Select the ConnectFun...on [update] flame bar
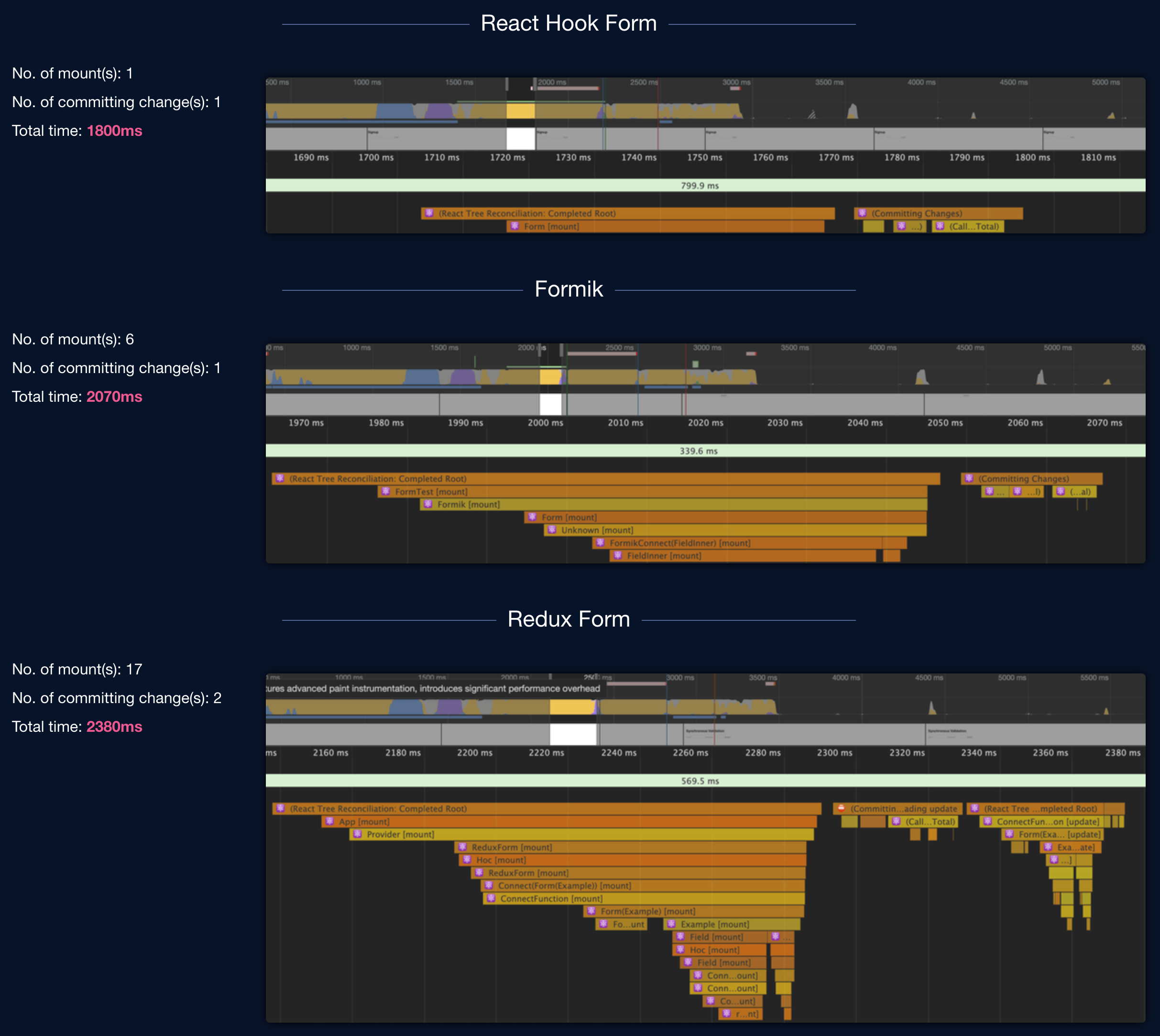The height and width of the screenshot is (1036, 1160). click(x=1042, y=821)
